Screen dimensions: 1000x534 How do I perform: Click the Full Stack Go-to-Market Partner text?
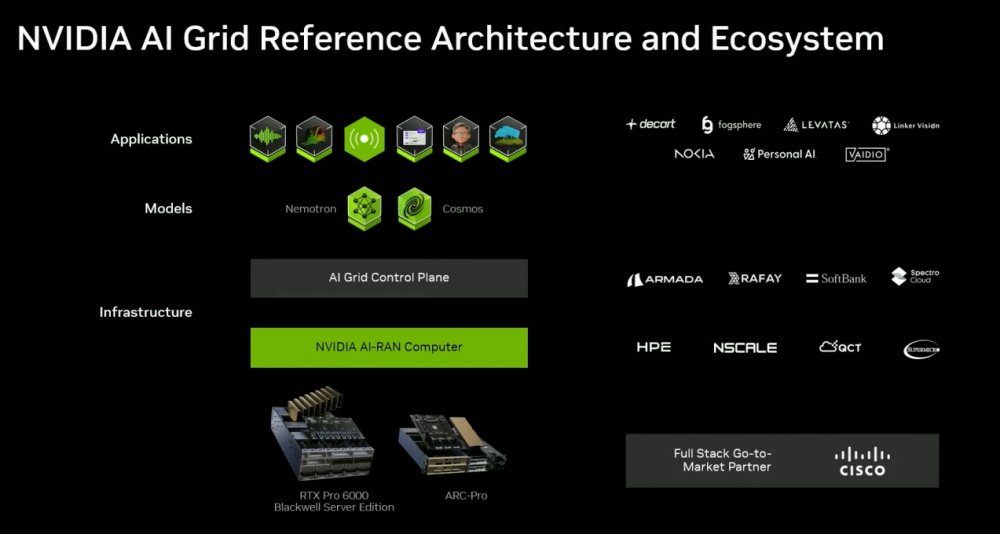click(x=722, y=460)
